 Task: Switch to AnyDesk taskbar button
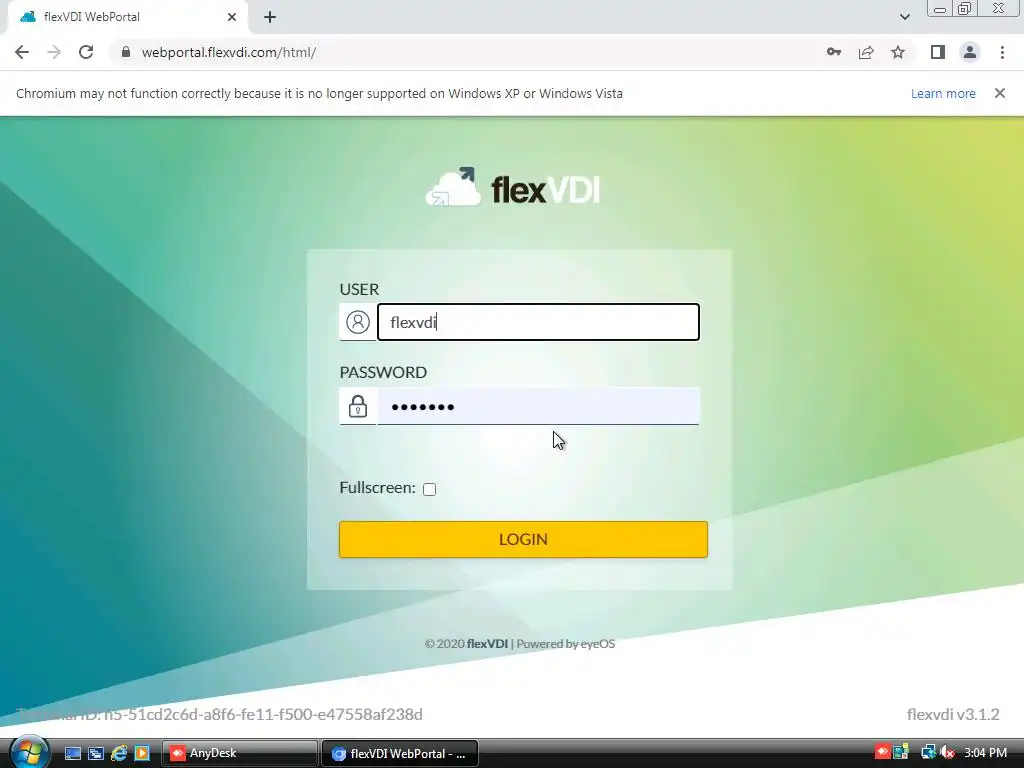(x=238, y=754)
